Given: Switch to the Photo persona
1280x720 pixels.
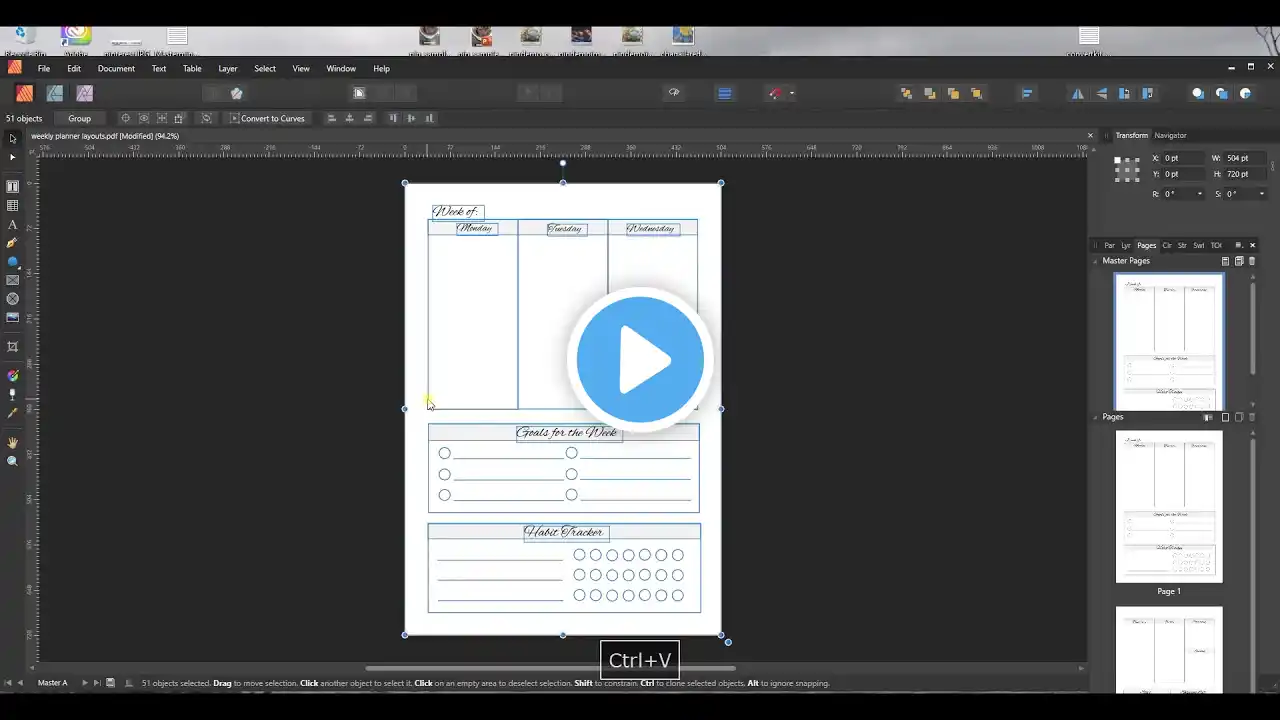Looking at the screenshot, I should pos(84,93).
